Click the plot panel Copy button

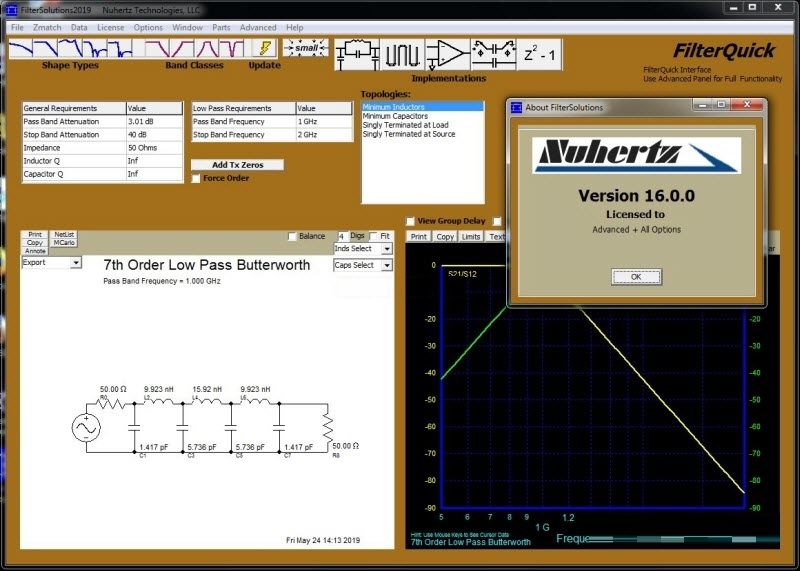[x=445, y=237]
